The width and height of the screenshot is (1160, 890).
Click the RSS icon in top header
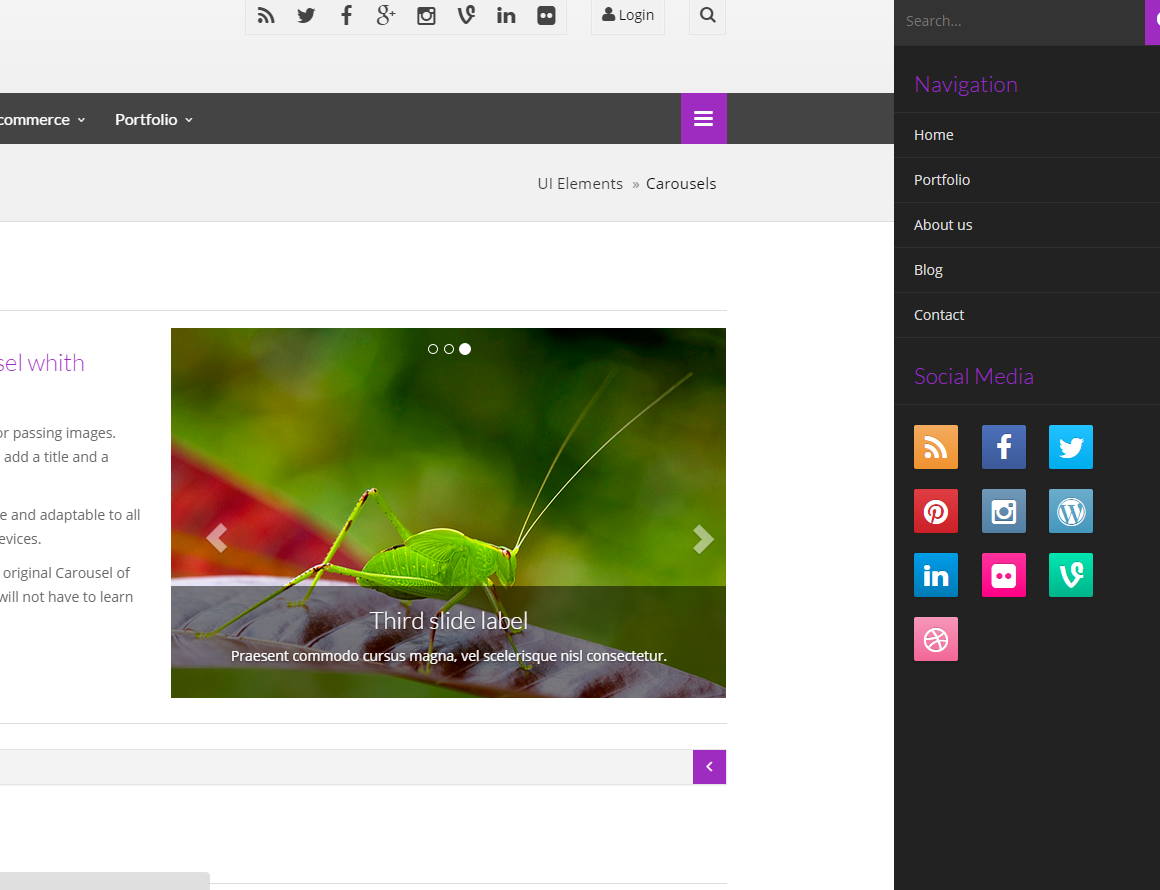tap(266, 15)
